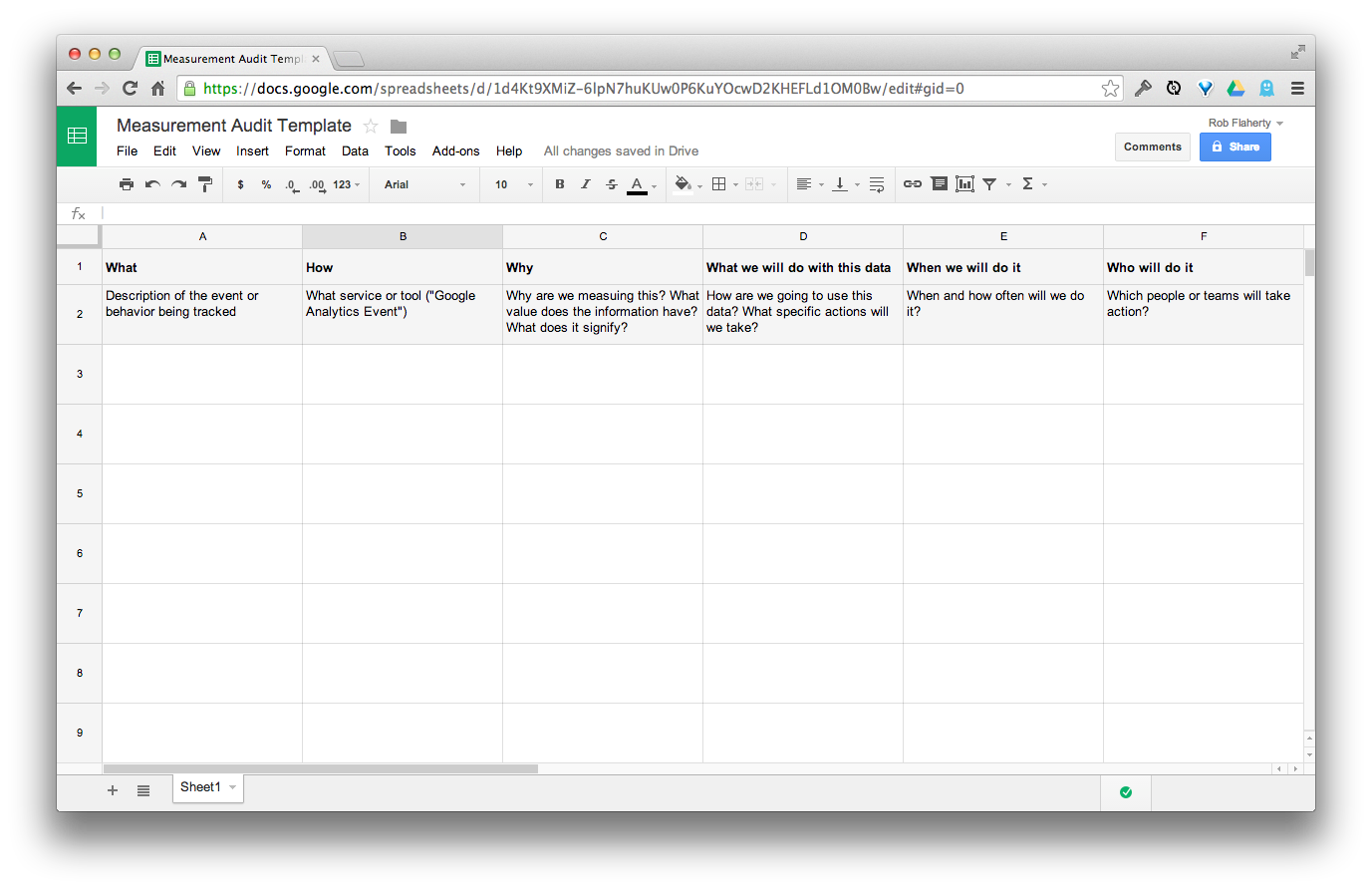Viewport: 1372px width, 890px height.
Task: Open vertical align options
Action: click(x=840, y=184)
